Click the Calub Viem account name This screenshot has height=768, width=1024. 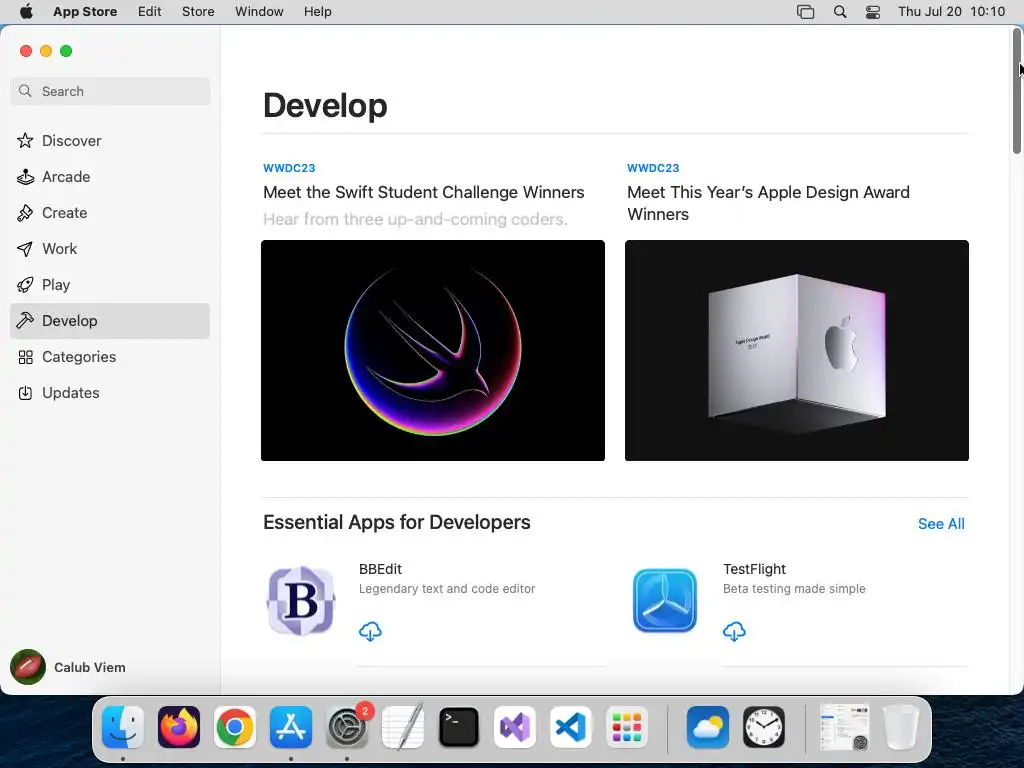tap(89, 667)
